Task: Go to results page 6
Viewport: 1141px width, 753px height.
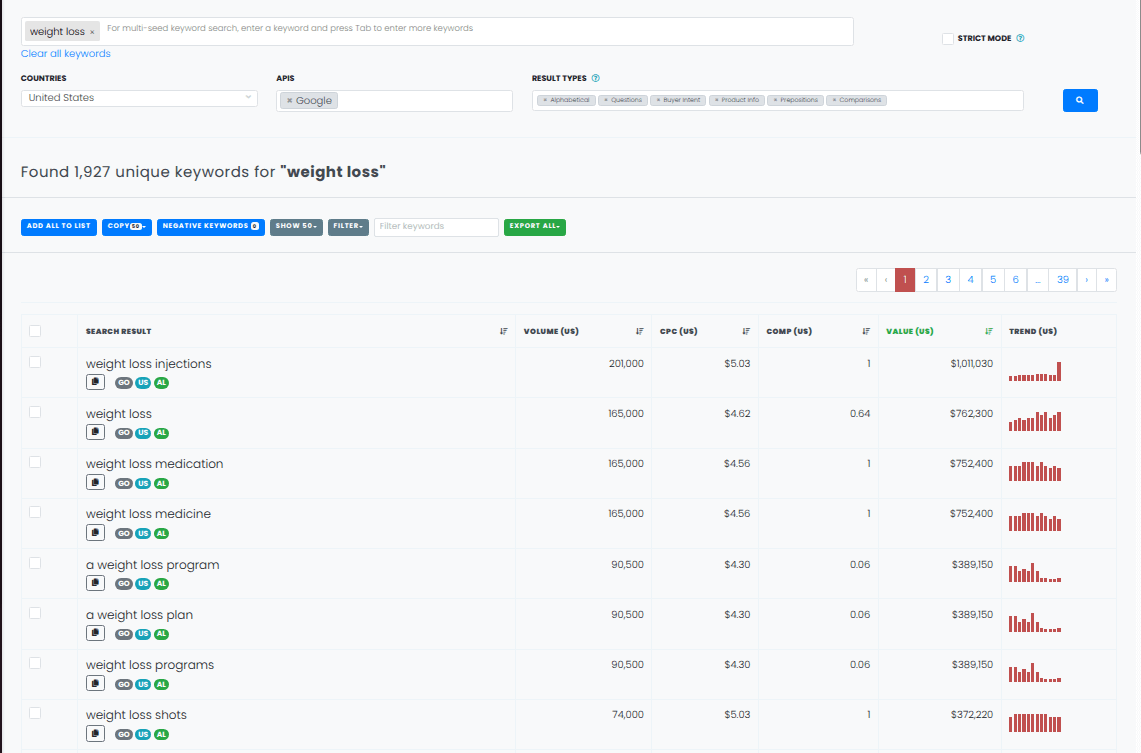Action: click(x=1016, y=280)
